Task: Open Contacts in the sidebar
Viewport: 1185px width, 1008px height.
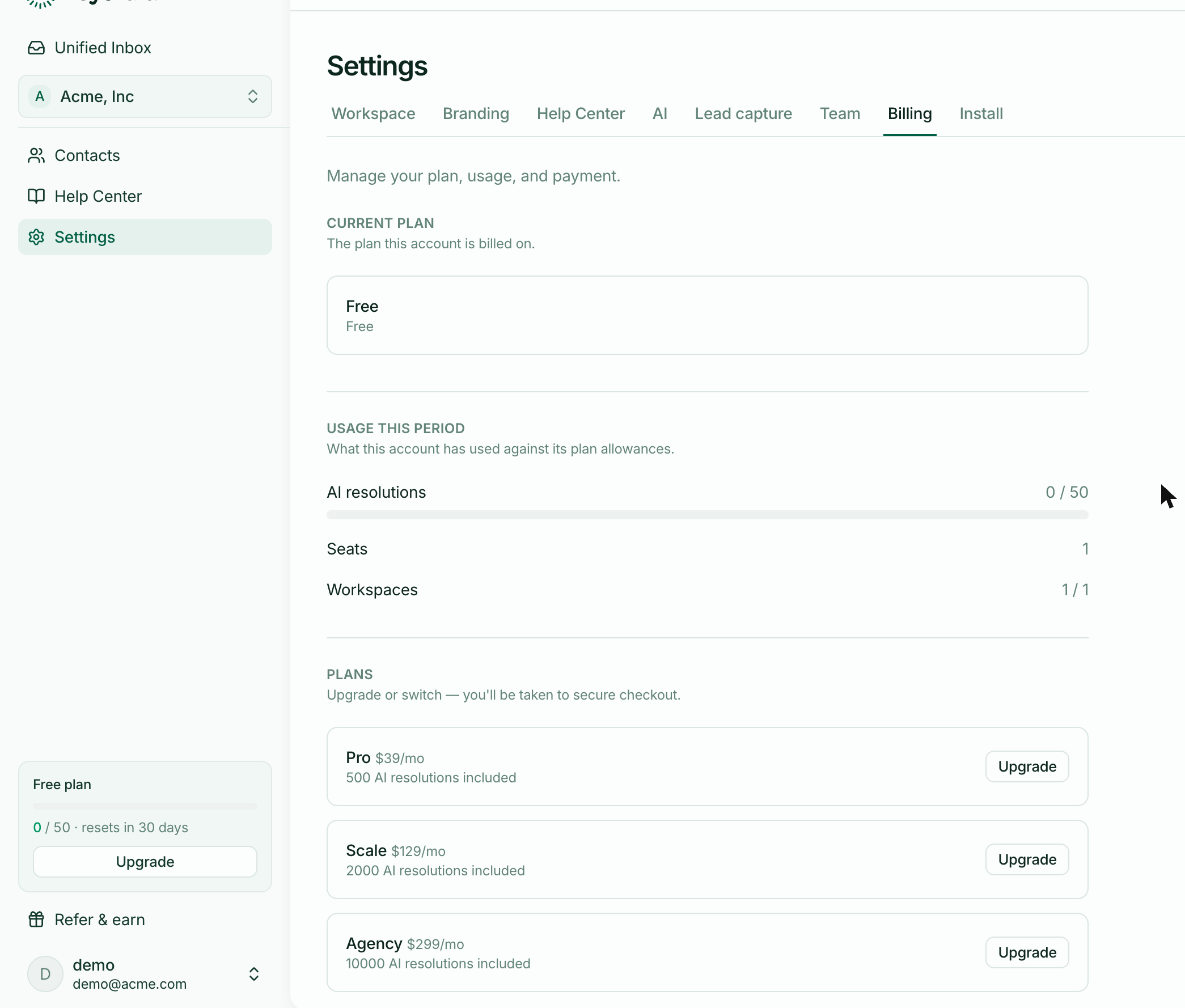Action: click(x=145, y=156)
